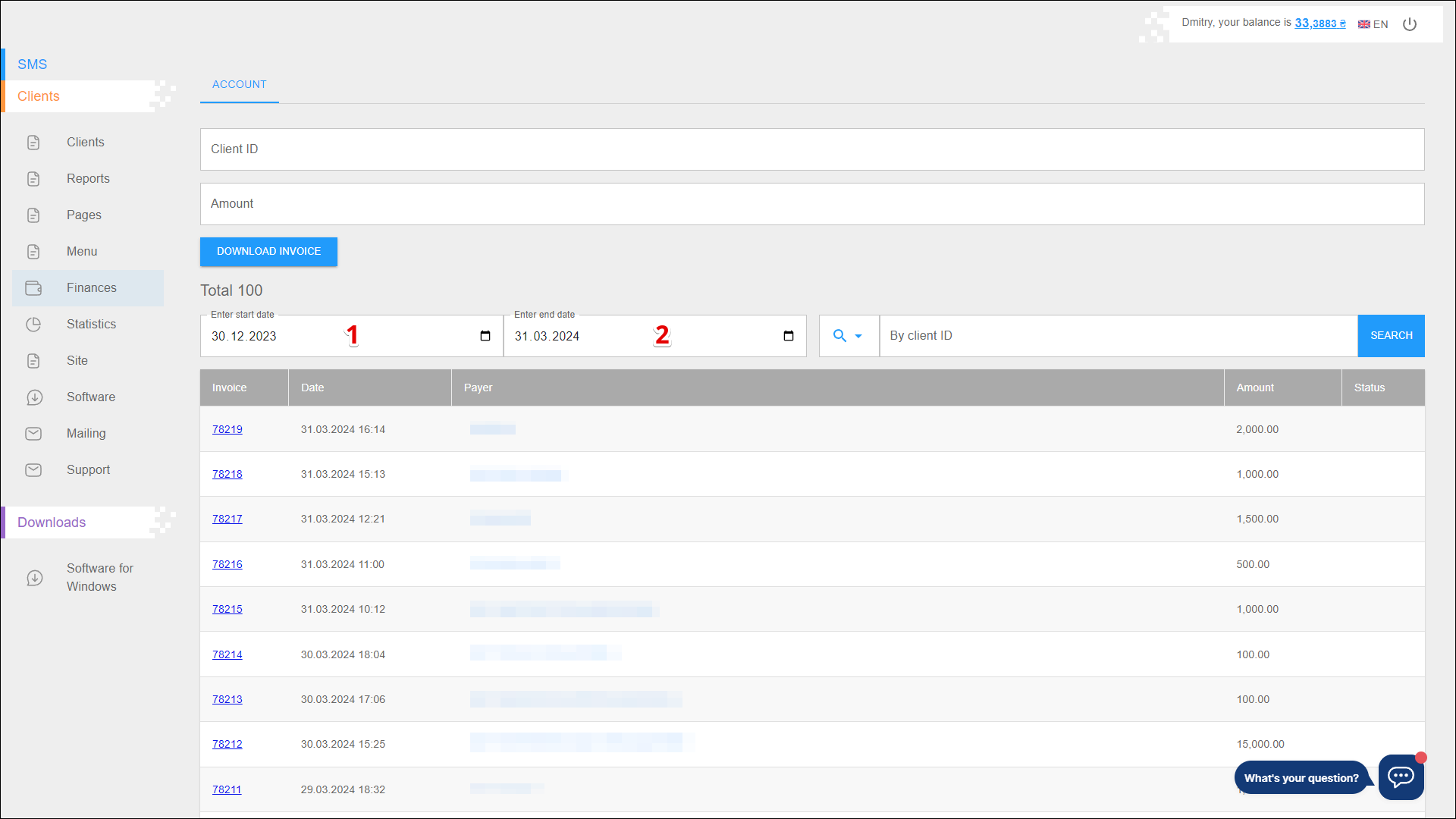Viewport: 1456px width, 819px height.
Task: Click the Reports document icon
Action: click(x=33, y=179)
